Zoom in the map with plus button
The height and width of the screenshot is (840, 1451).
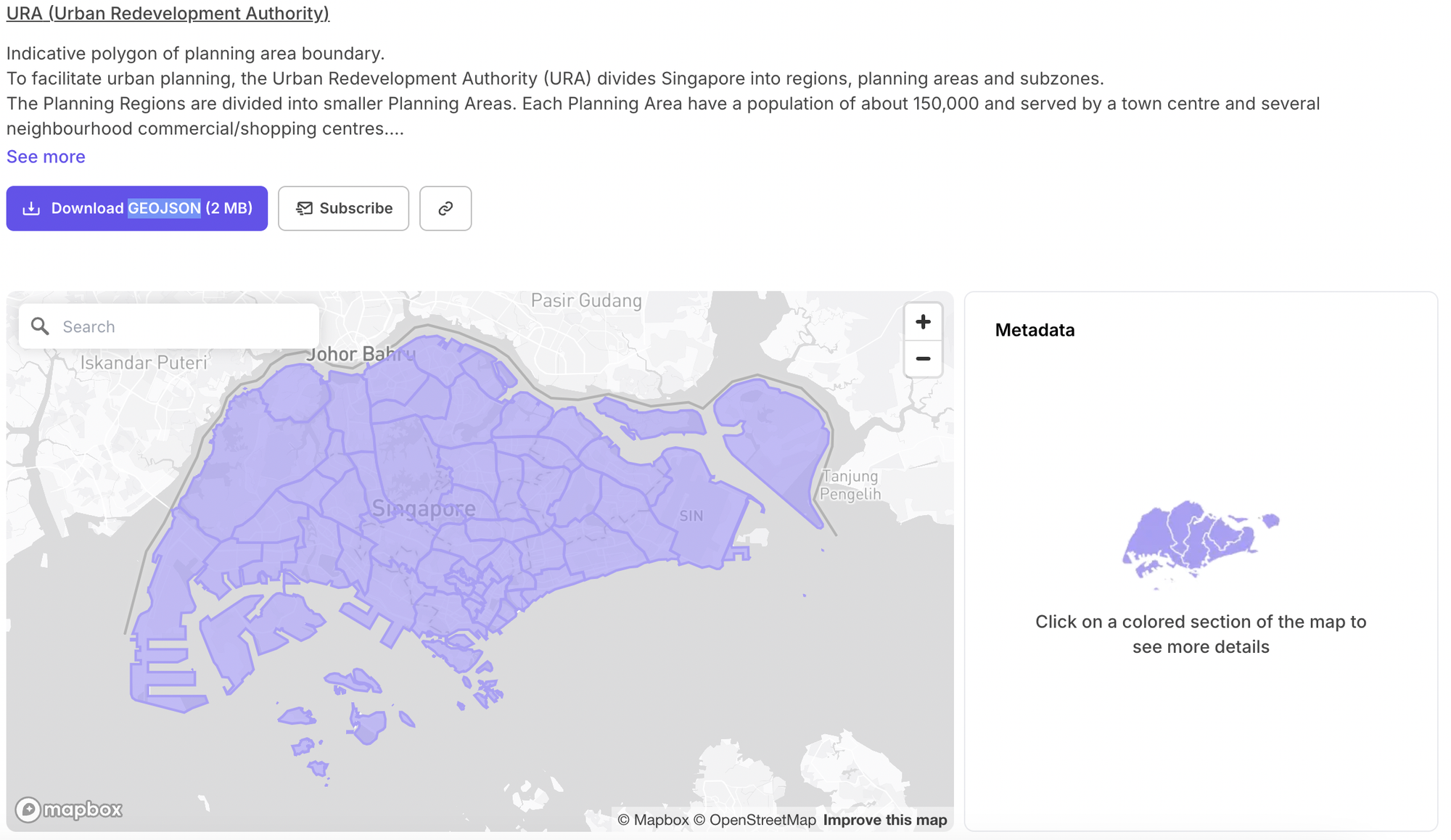(923, 322)
